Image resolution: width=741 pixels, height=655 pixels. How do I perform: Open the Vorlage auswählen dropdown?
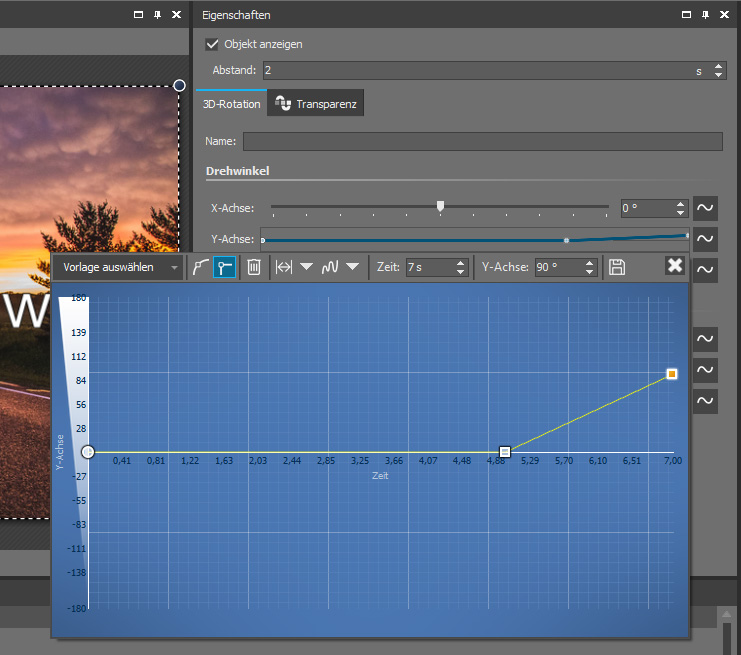(120, 267)
